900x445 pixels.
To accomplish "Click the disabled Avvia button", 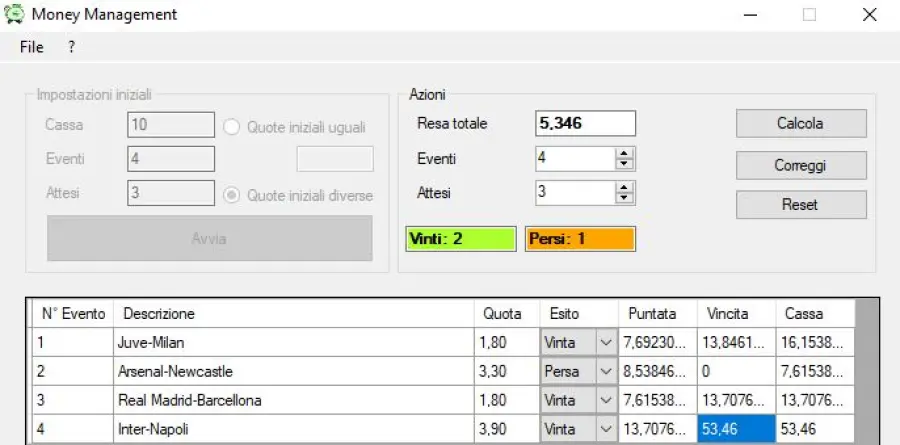I will [x=210, y=238].
